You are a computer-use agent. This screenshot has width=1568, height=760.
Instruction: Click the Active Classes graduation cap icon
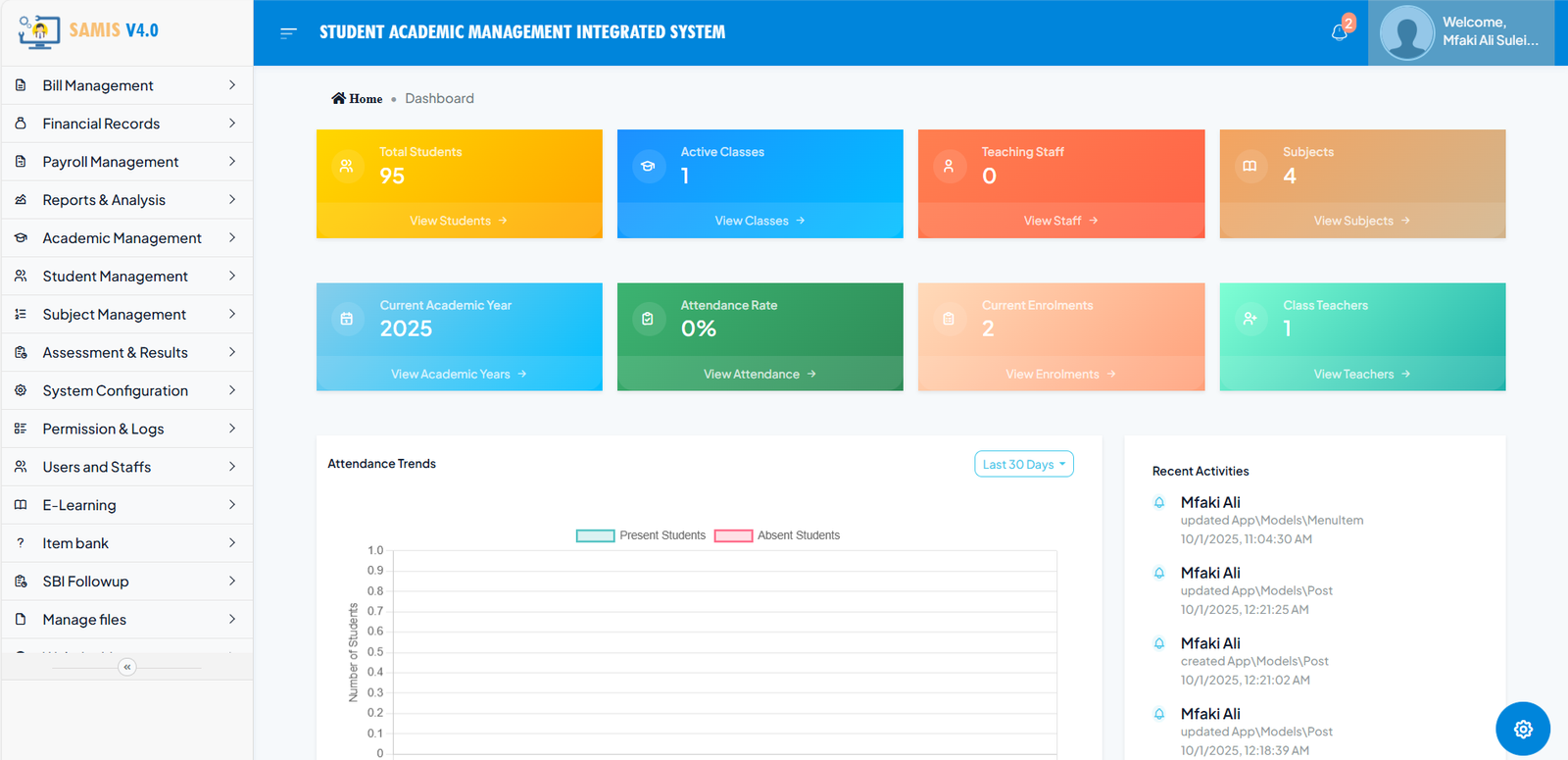[x=648, y=167]
